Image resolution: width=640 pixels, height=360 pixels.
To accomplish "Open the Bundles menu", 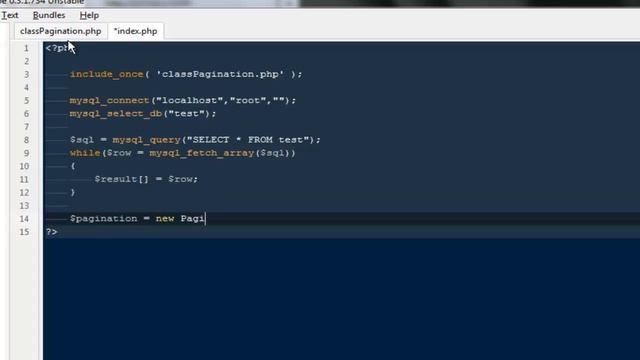I will [49, 16].
